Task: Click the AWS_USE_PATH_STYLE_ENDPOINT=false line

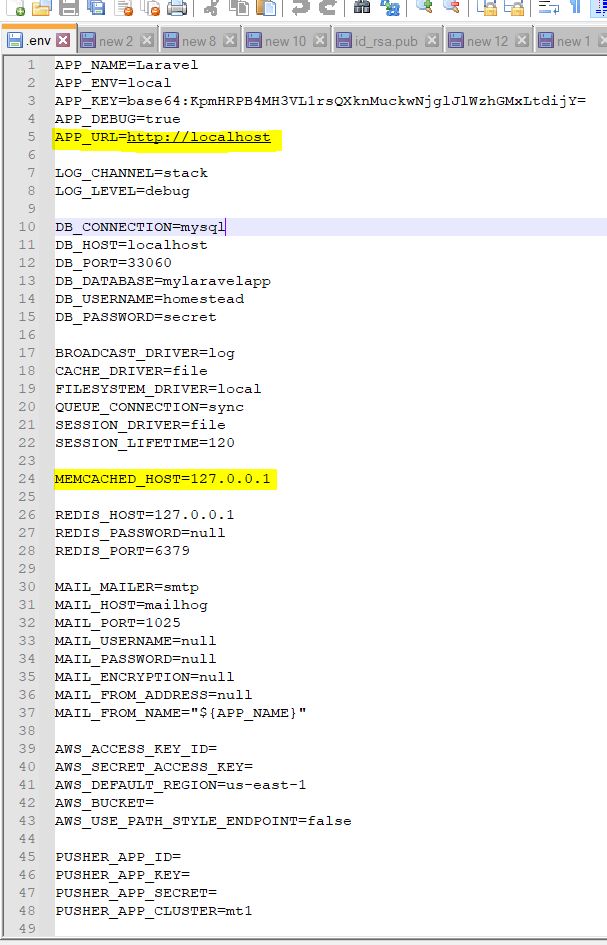Action: [203, 821]
